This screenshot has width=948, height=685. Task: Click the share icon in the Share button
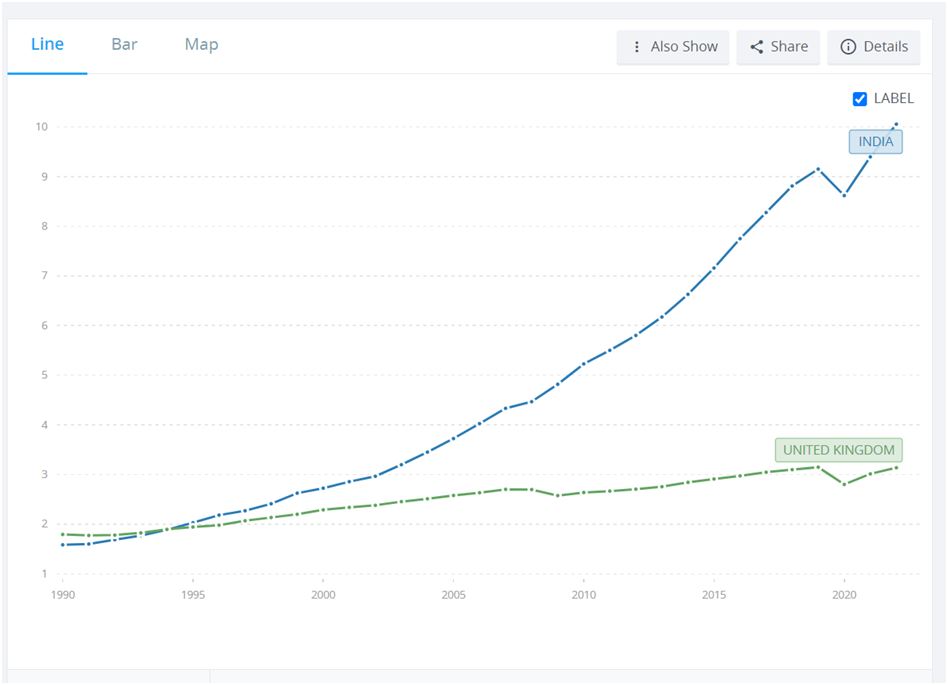pyautogui.click(x=756, y=47)
